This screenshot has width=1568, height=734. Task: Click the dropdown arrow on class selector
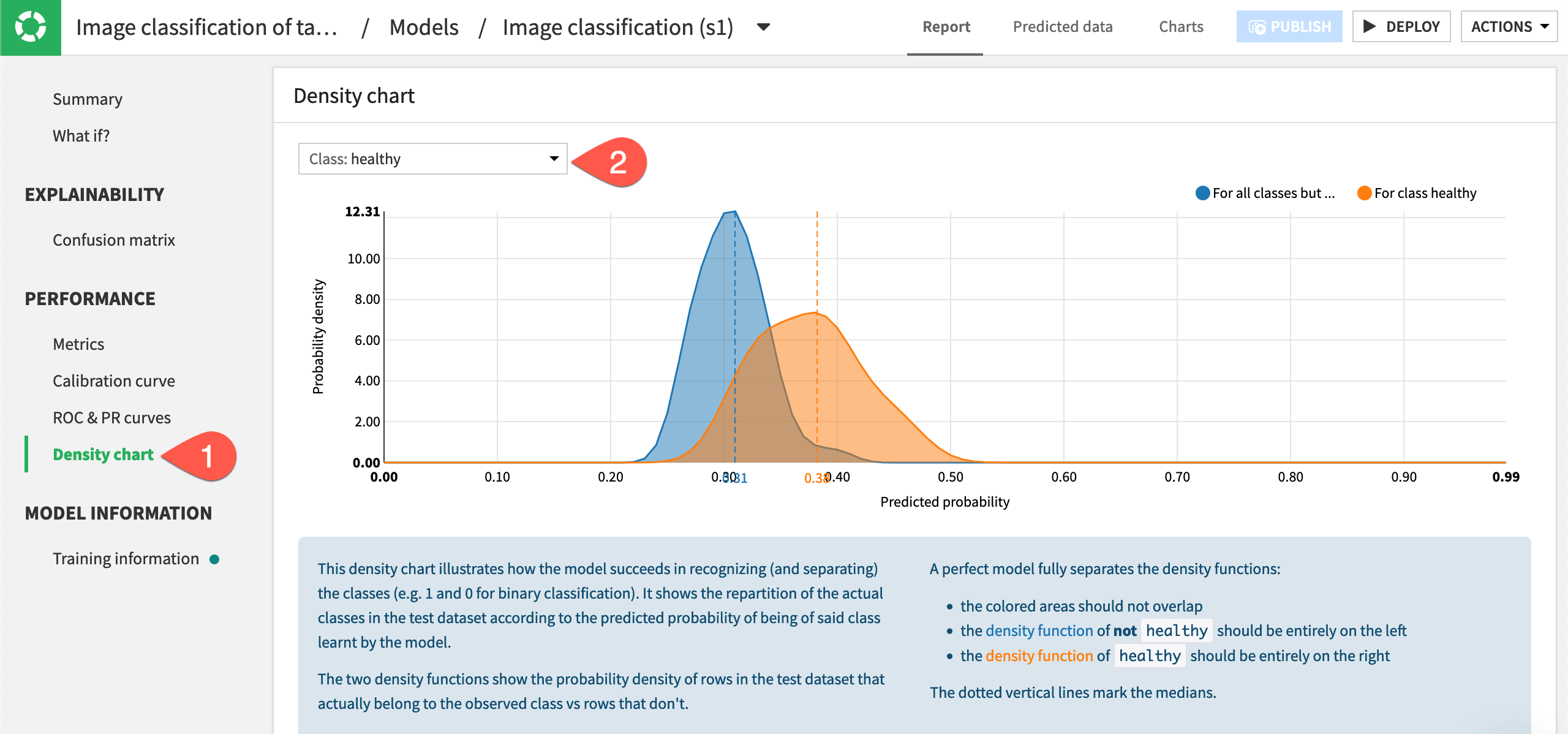556,158
